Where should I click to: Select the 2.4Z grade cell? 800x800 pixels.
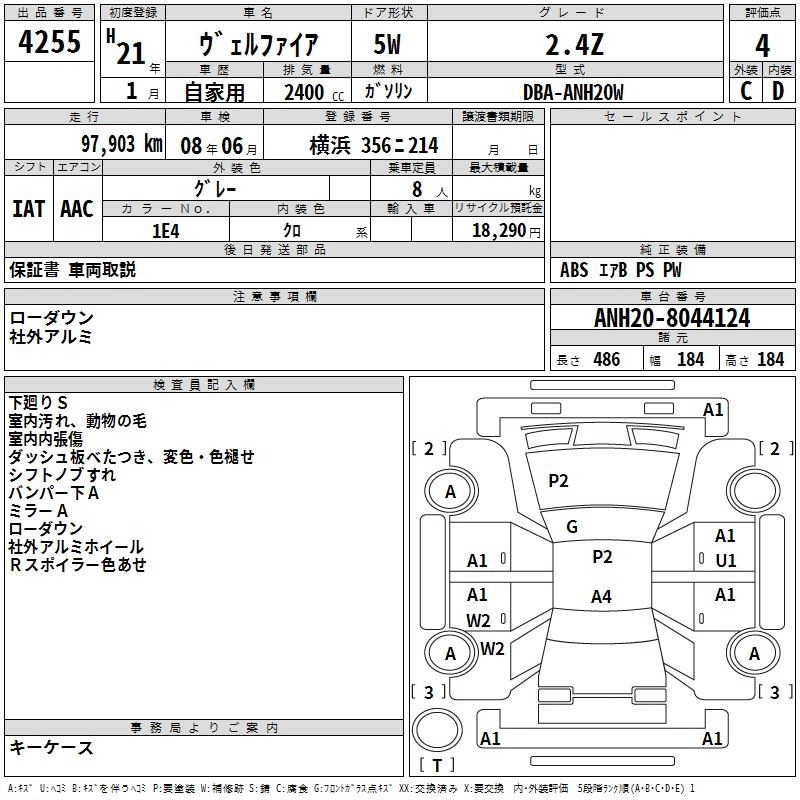pyautogui.click(x=575, y=44)
